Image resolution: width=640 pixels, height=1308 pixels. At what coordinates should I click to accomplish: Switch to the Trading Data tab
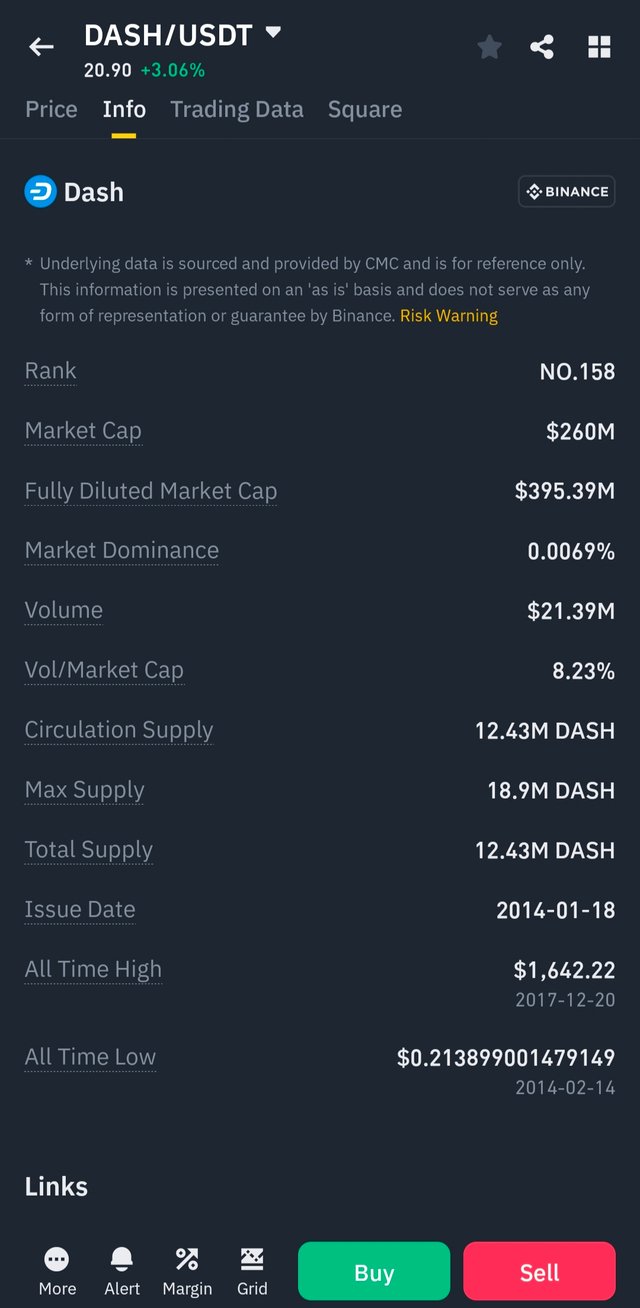tap(237, 109)
